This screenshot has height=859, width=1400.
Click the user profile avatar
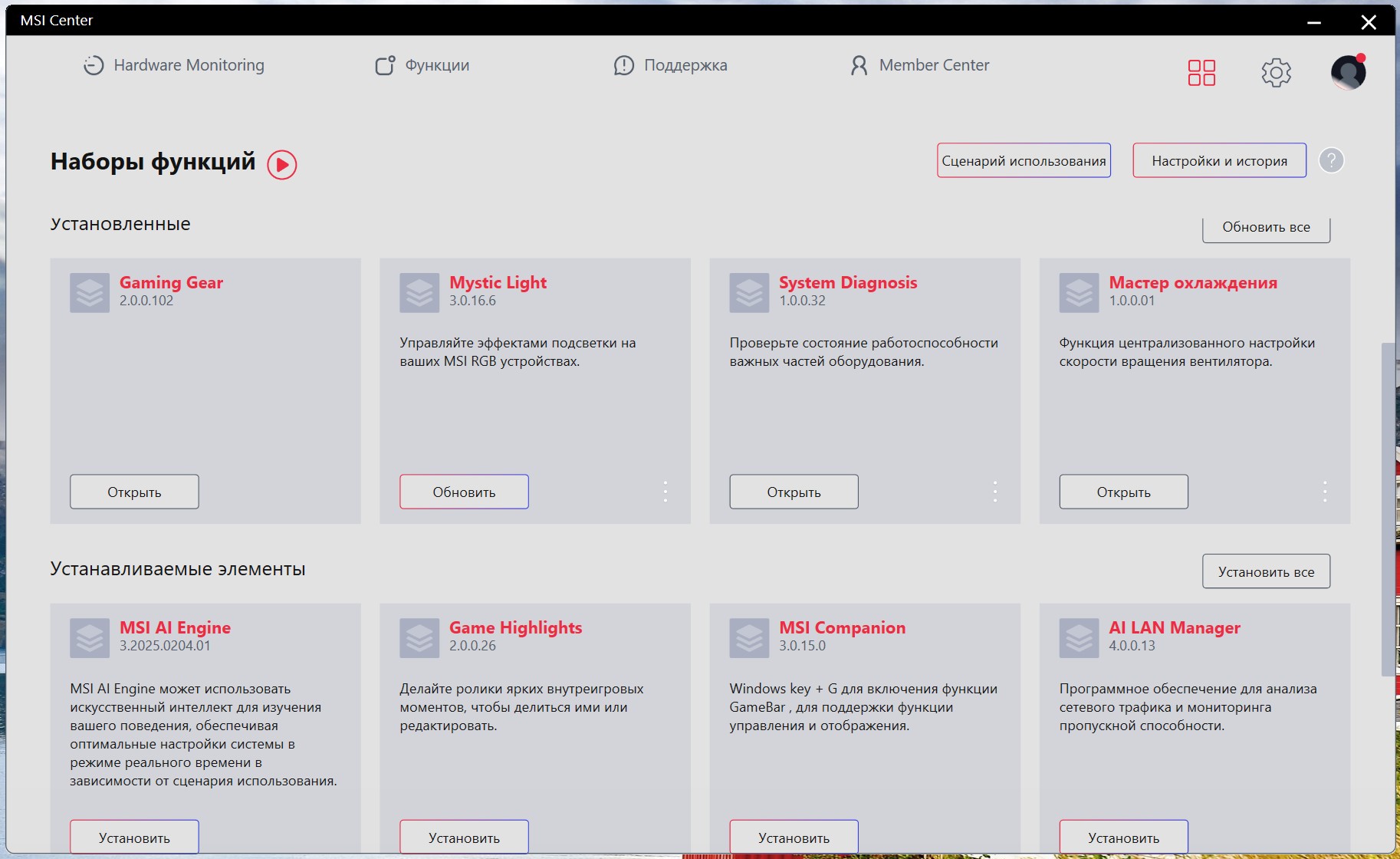[x=1348, y=72]
